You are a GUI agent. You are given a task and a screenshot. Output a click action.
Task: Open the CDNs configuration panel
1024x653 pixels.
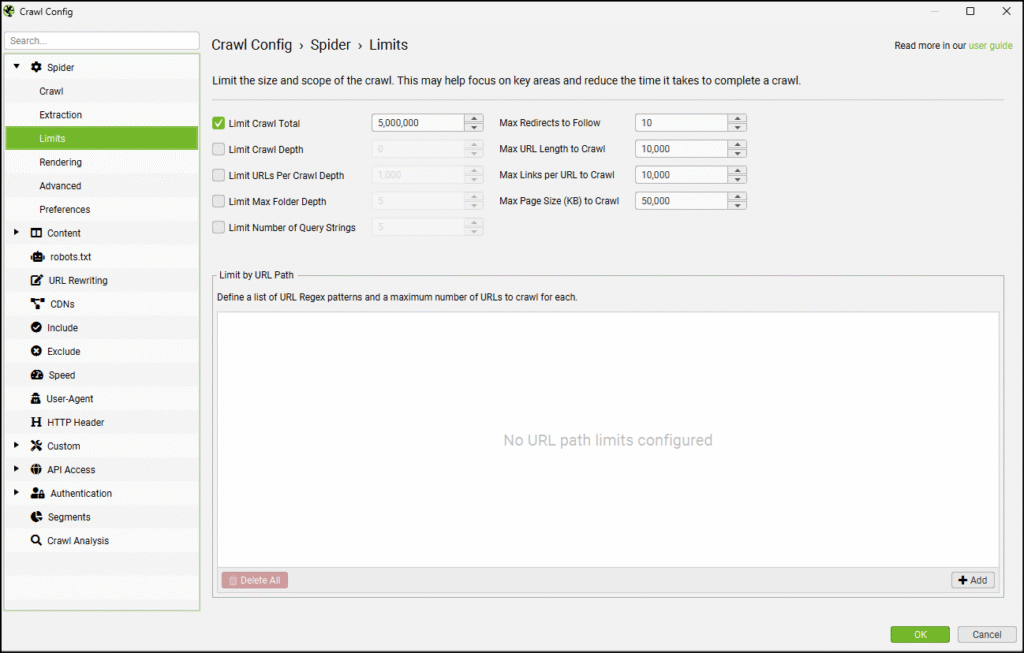(60, 304)
